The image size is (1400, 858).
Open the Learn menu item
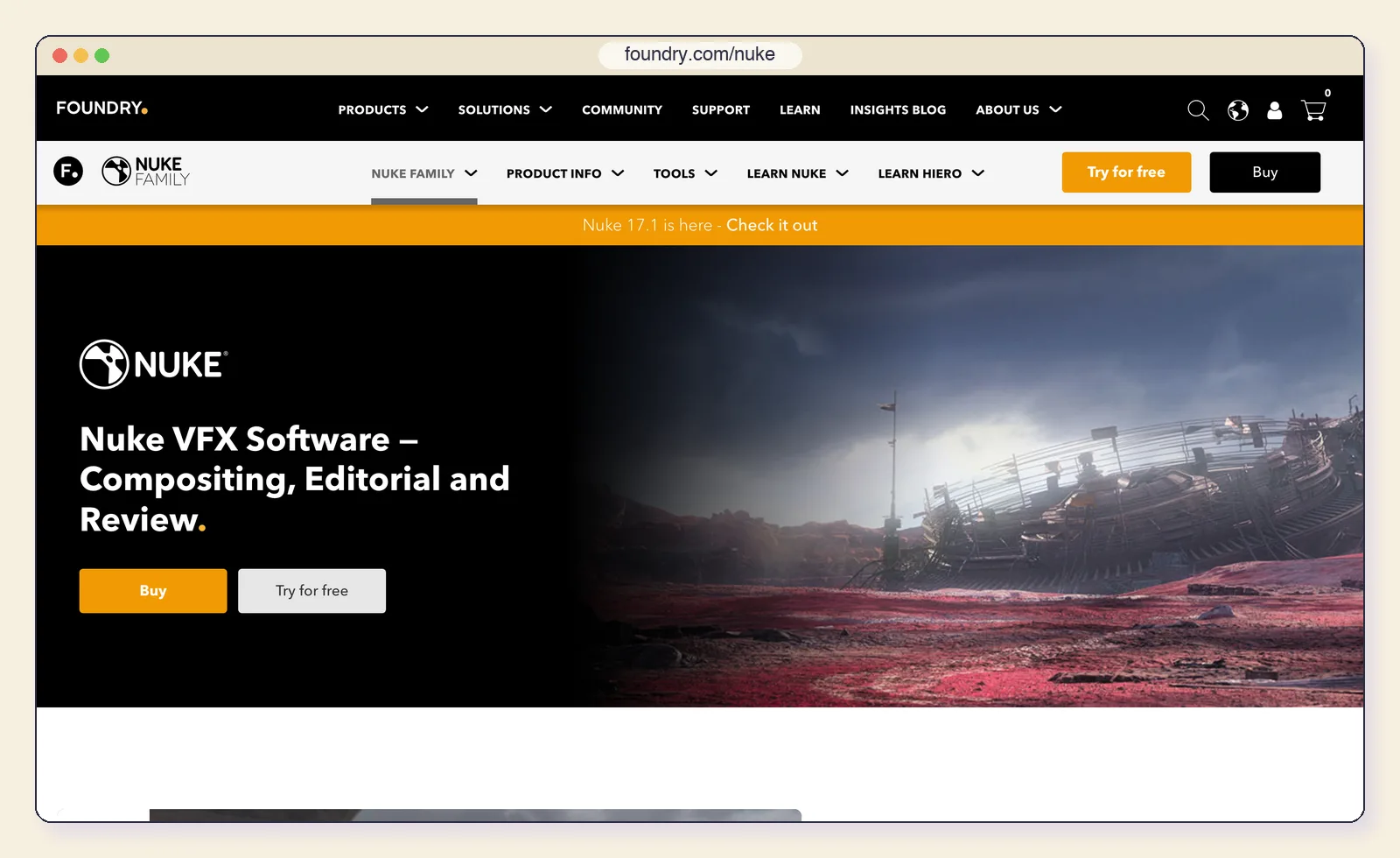point(800,109)
